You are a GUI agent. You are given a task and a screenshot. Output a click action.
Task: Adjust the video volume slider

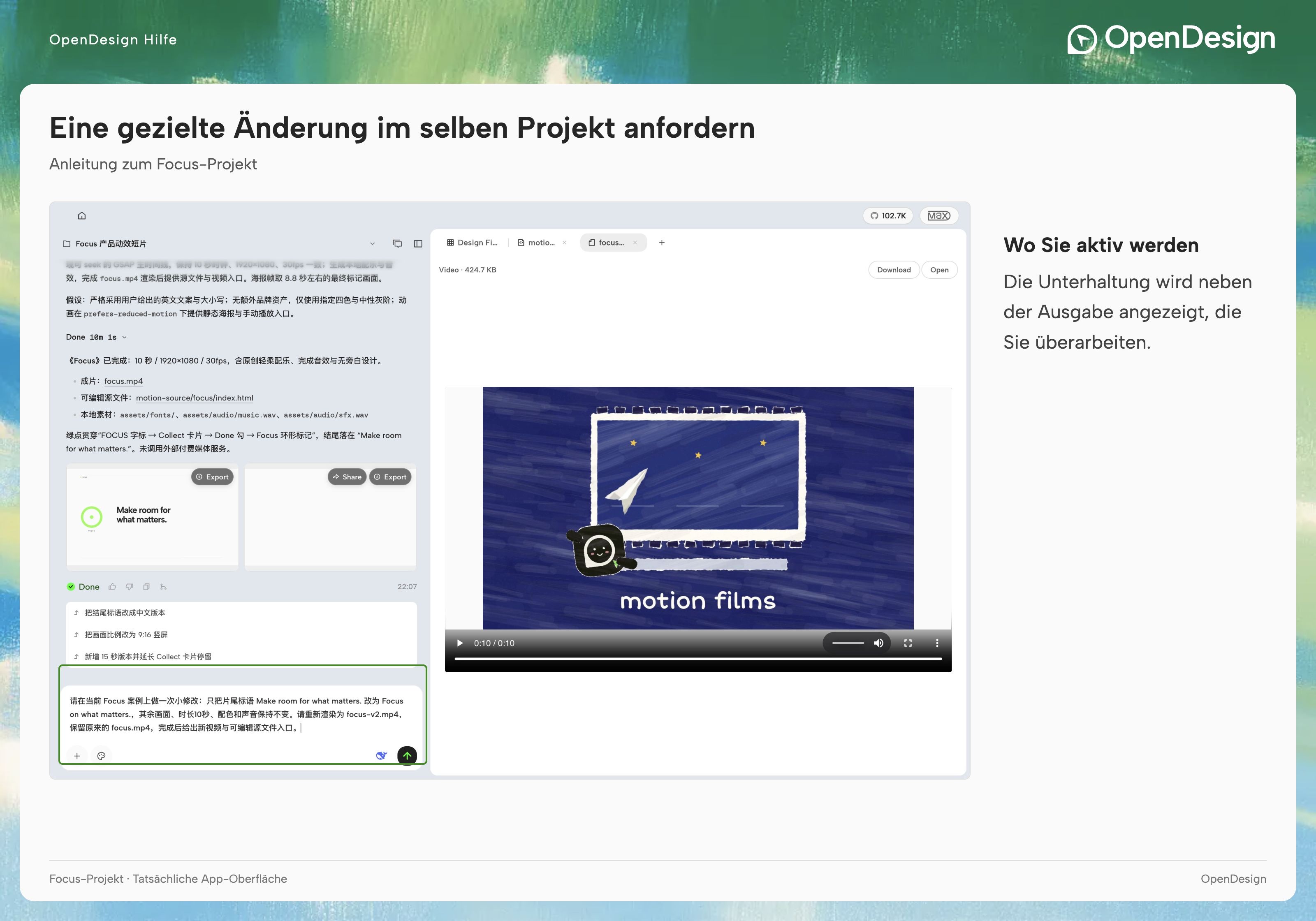pyautogui.click(x=848, y=643)
